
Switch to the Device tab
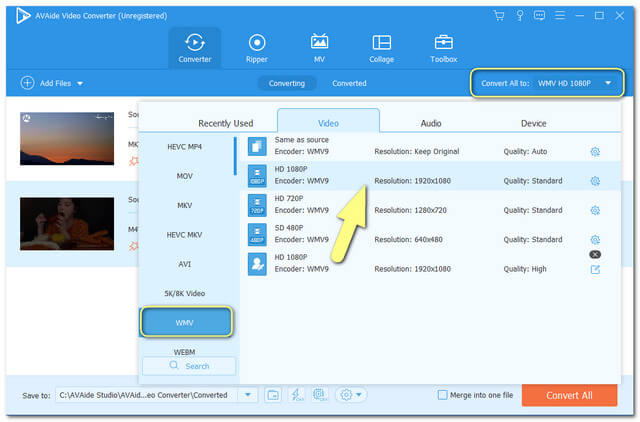(533, 123)
